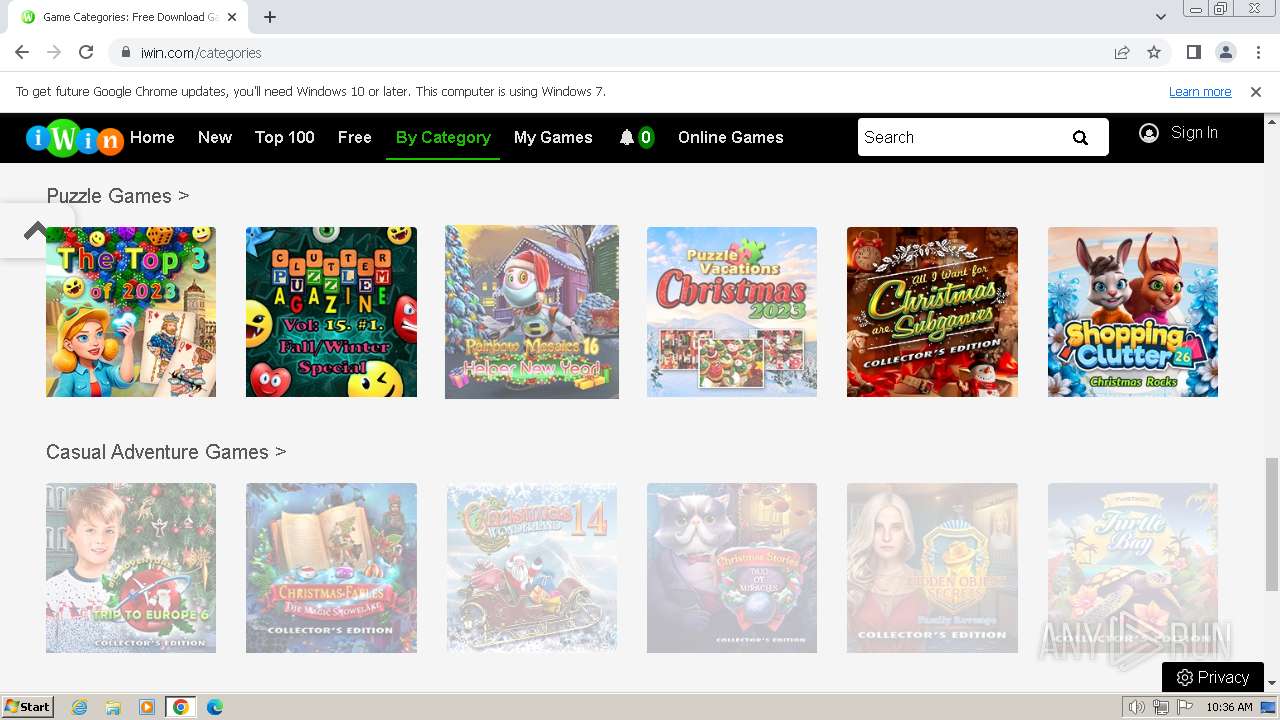The width and height of the screenshot is (1280, 720).
Task: Click the Sign In user icon
Action: (x=1149, y=133)
